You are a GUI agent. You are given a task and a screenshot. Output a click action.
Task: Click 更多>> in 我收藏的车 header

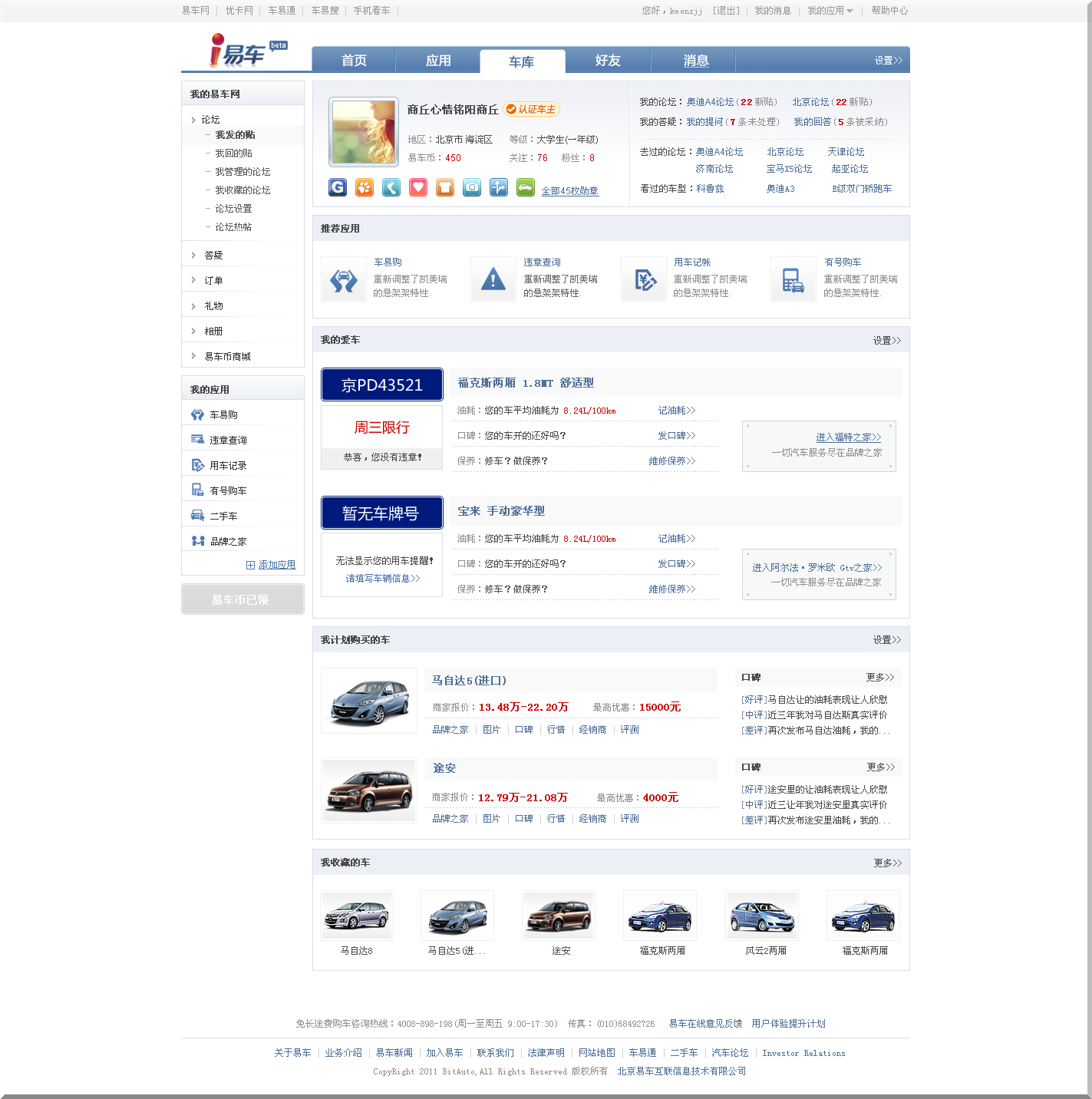pos(888,863)
